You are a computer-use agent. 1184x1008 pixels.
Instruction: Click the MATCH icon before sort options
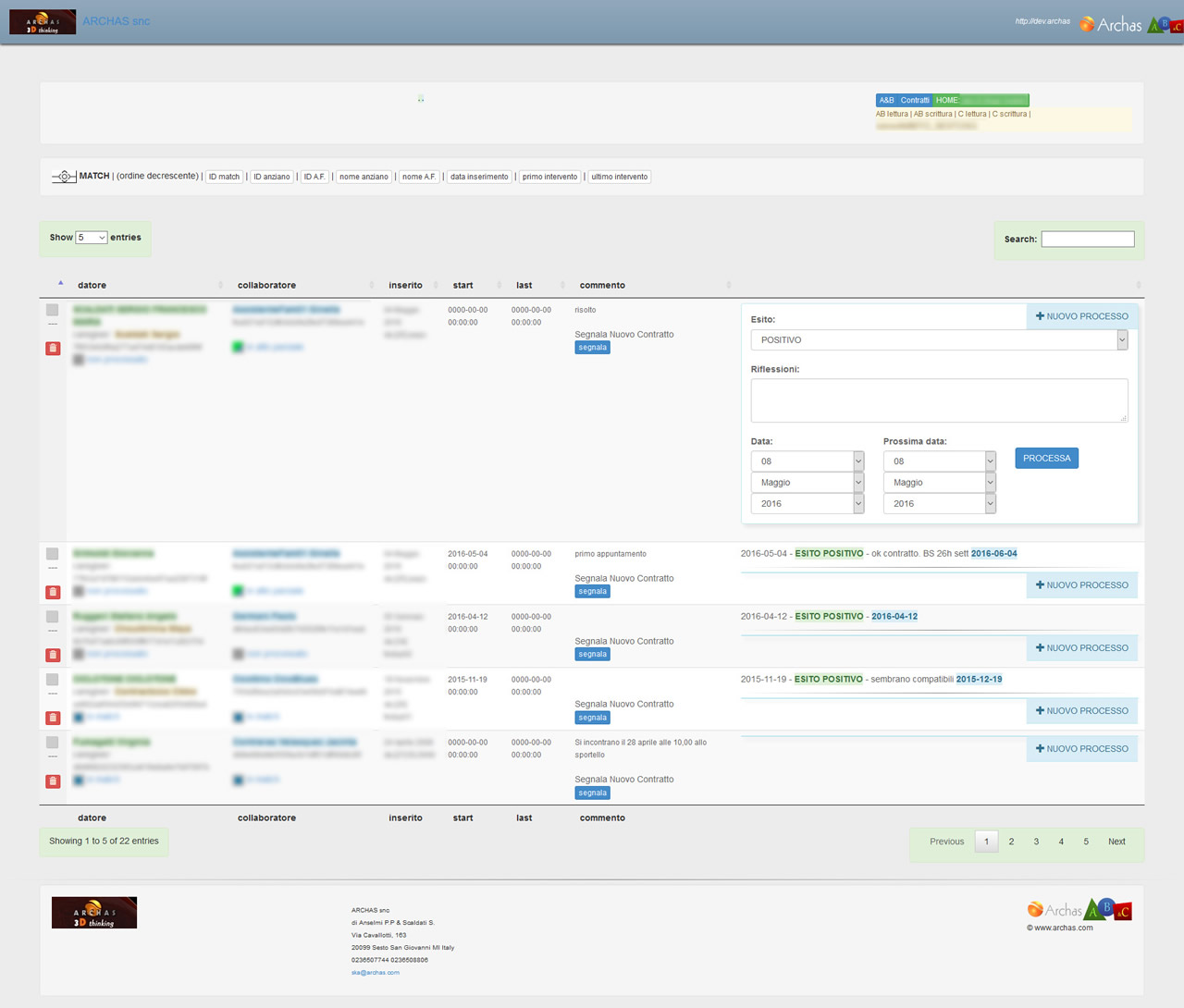click(x=63, y=177)
